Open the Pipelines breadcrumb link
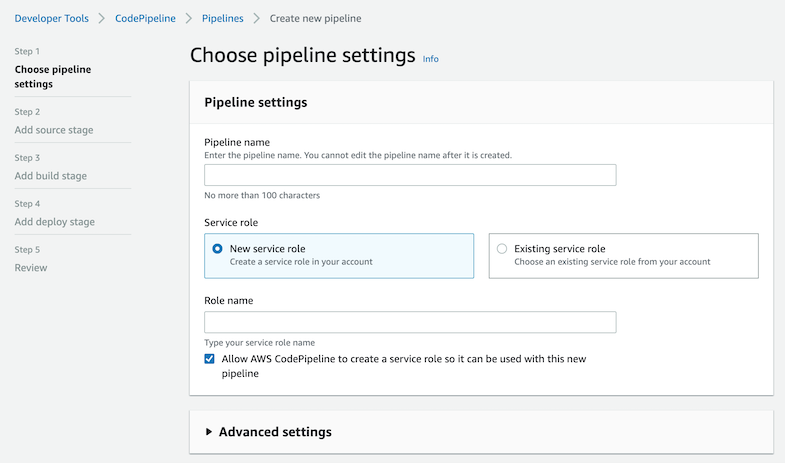 [223, 19]
